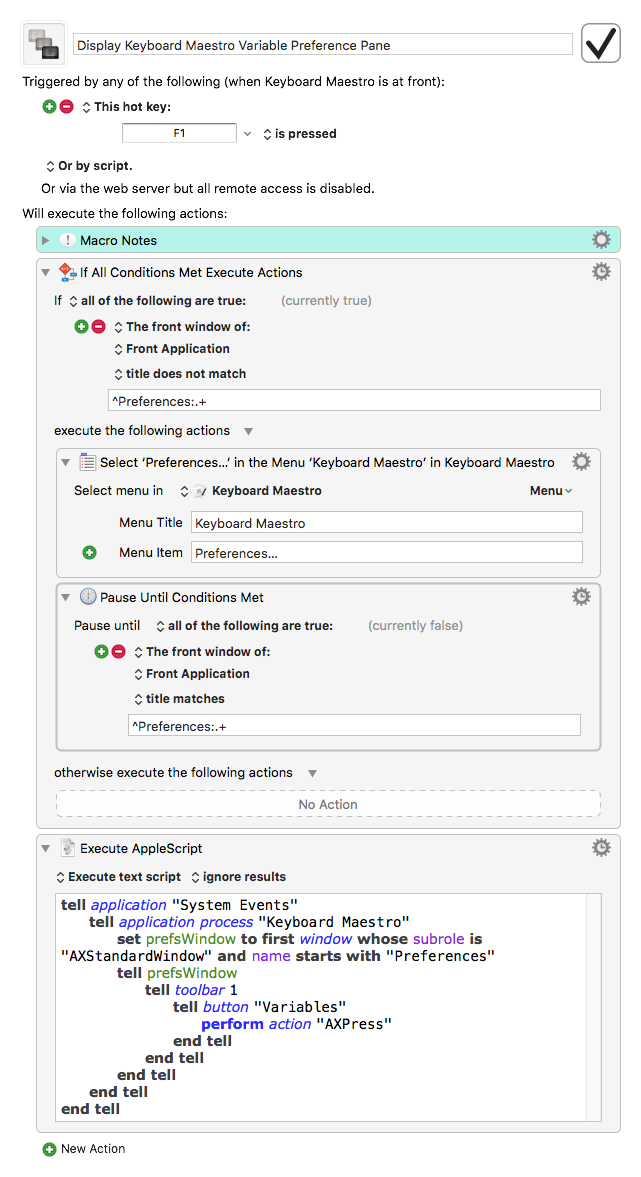641x1177 pixels.
Task: Change the 'title matches' option
Action: tap(179, 699)
